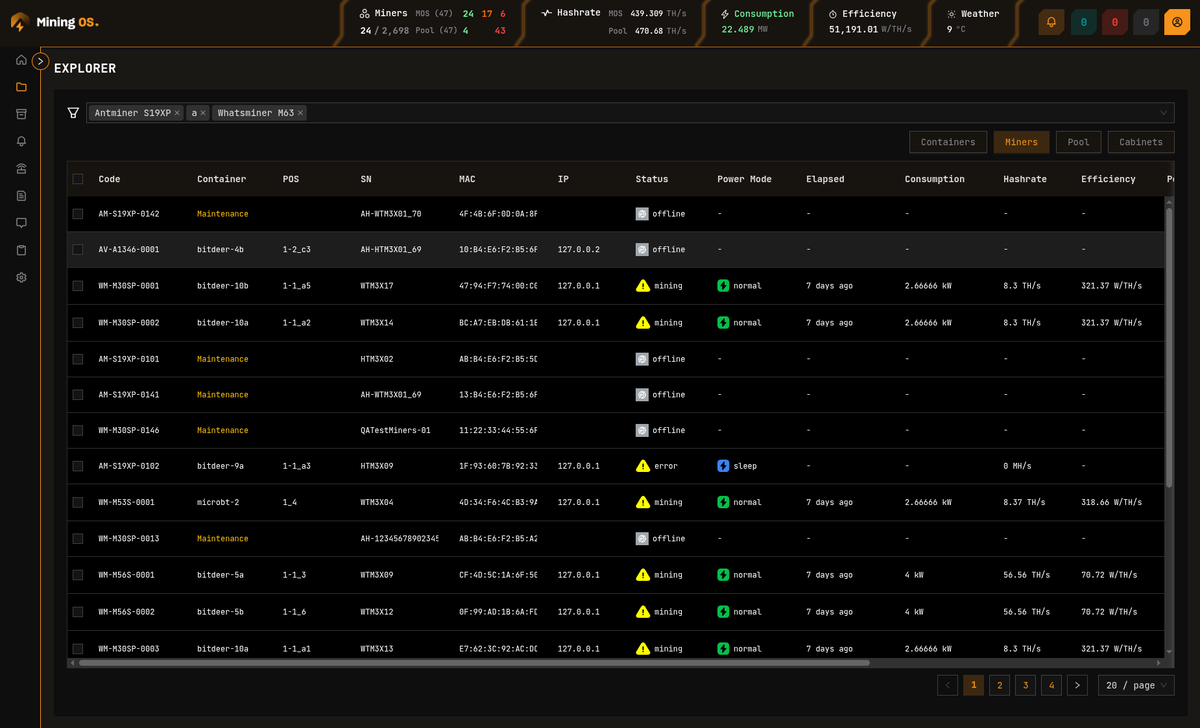Click warning status icon for WM-M56S-0001
Viewport: 1200px width, 728px height.
[x=643, y=575]
